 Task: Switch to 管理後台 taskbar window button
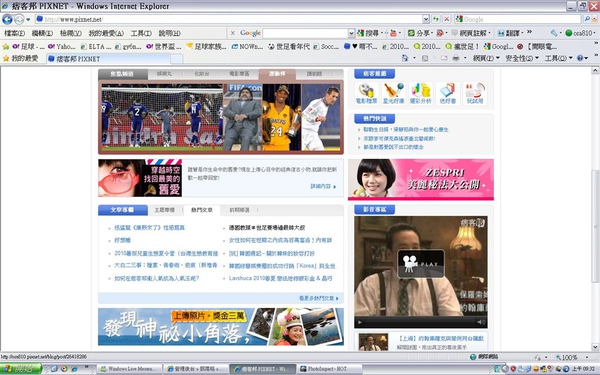[x=196, y=369]
